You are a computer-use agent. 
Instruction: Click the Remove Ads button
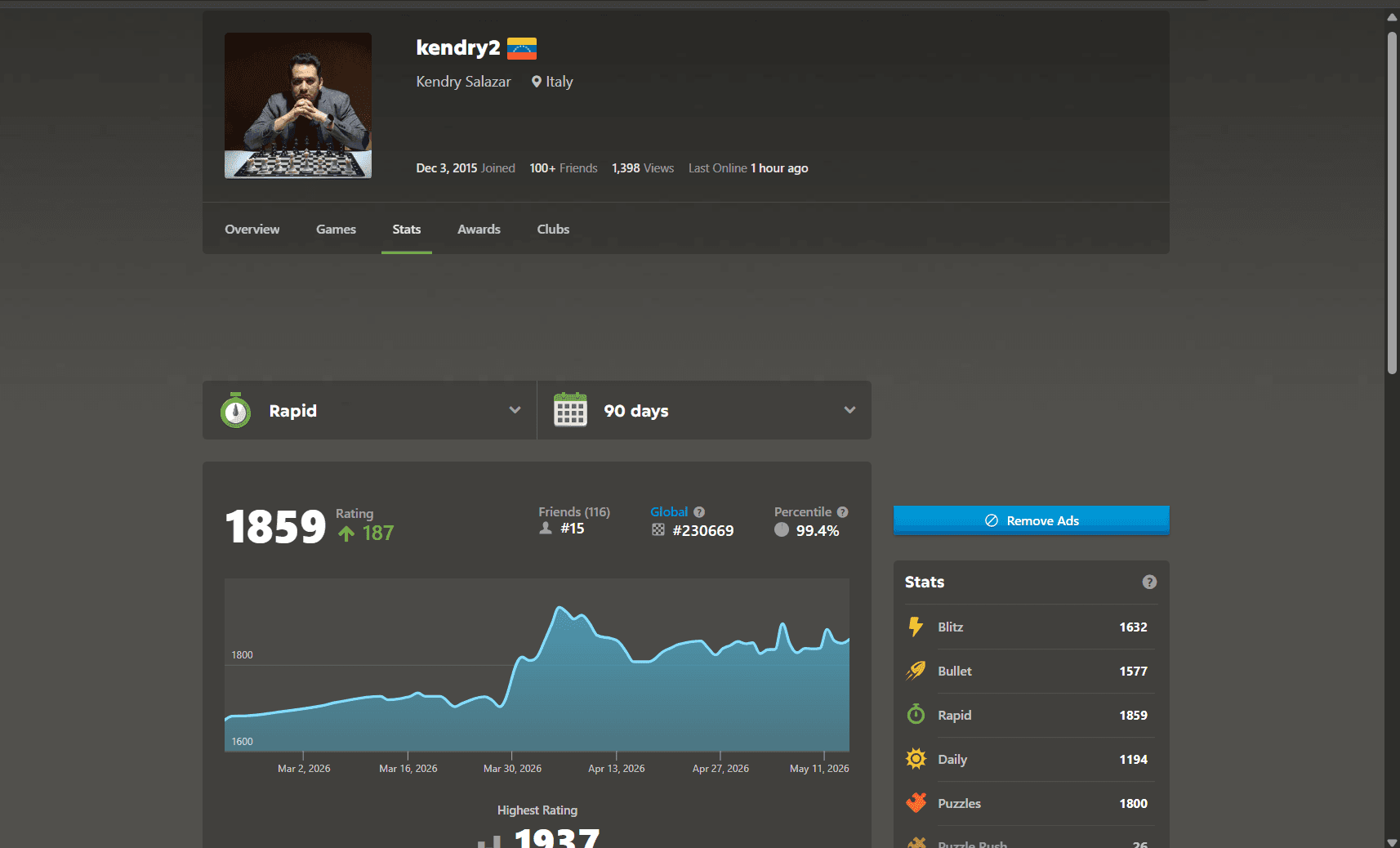(1032, 520)
